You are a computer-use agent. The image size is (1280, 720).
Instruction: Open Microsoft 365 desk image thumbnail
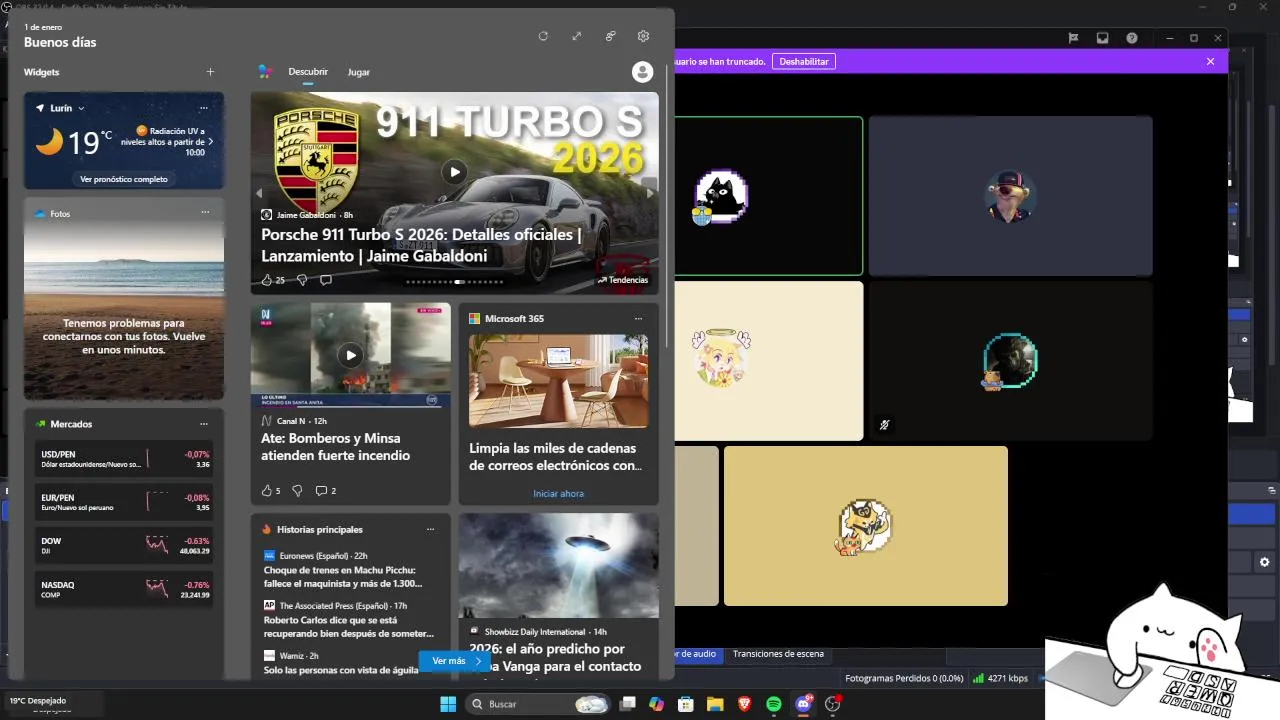coord(558,381)
